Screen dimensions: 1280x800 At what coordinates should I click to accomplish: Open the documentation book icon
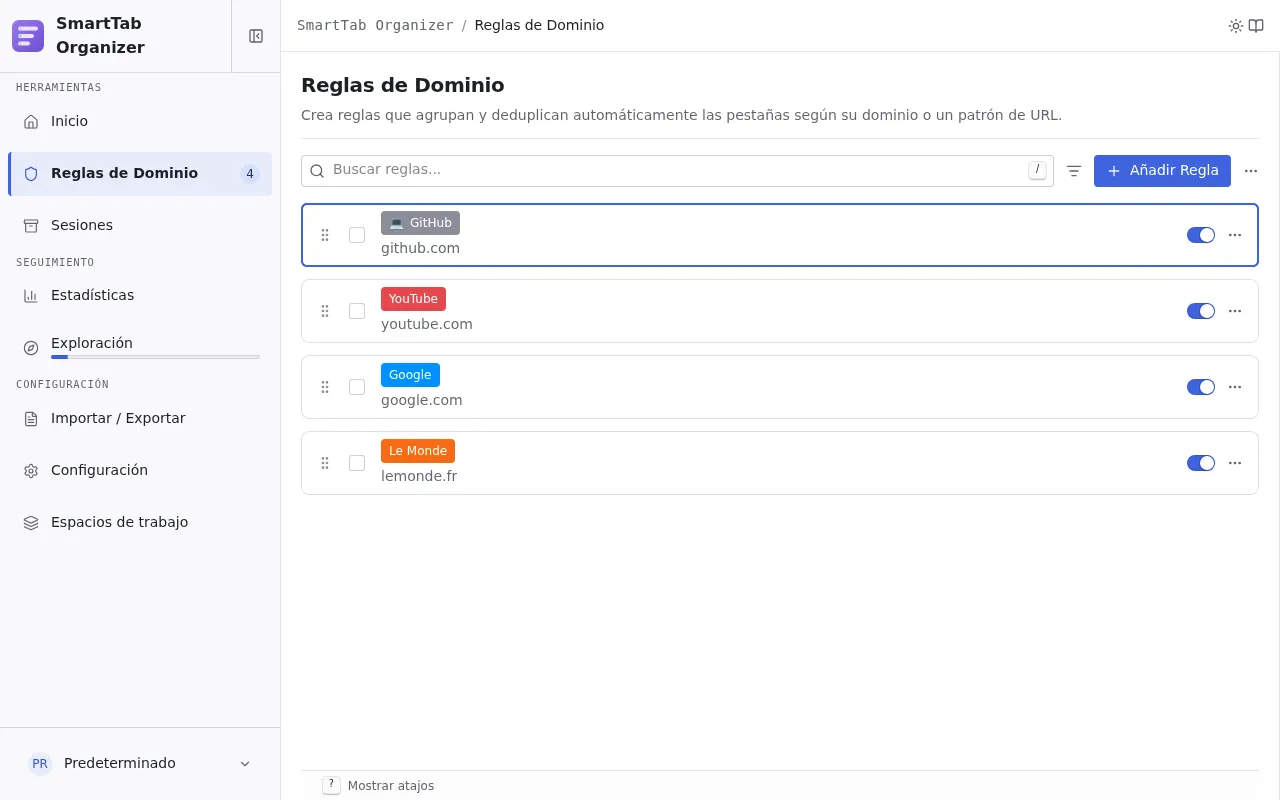[1256, 26]
